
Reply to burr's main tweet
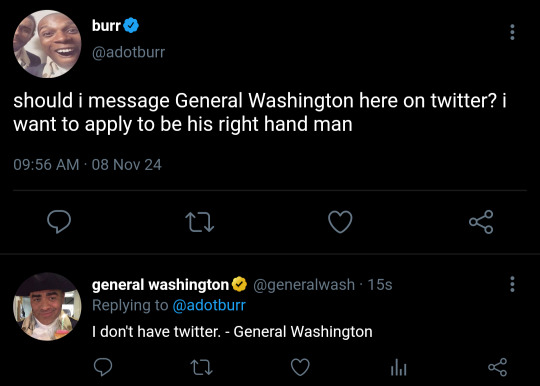tap(59, 222)
